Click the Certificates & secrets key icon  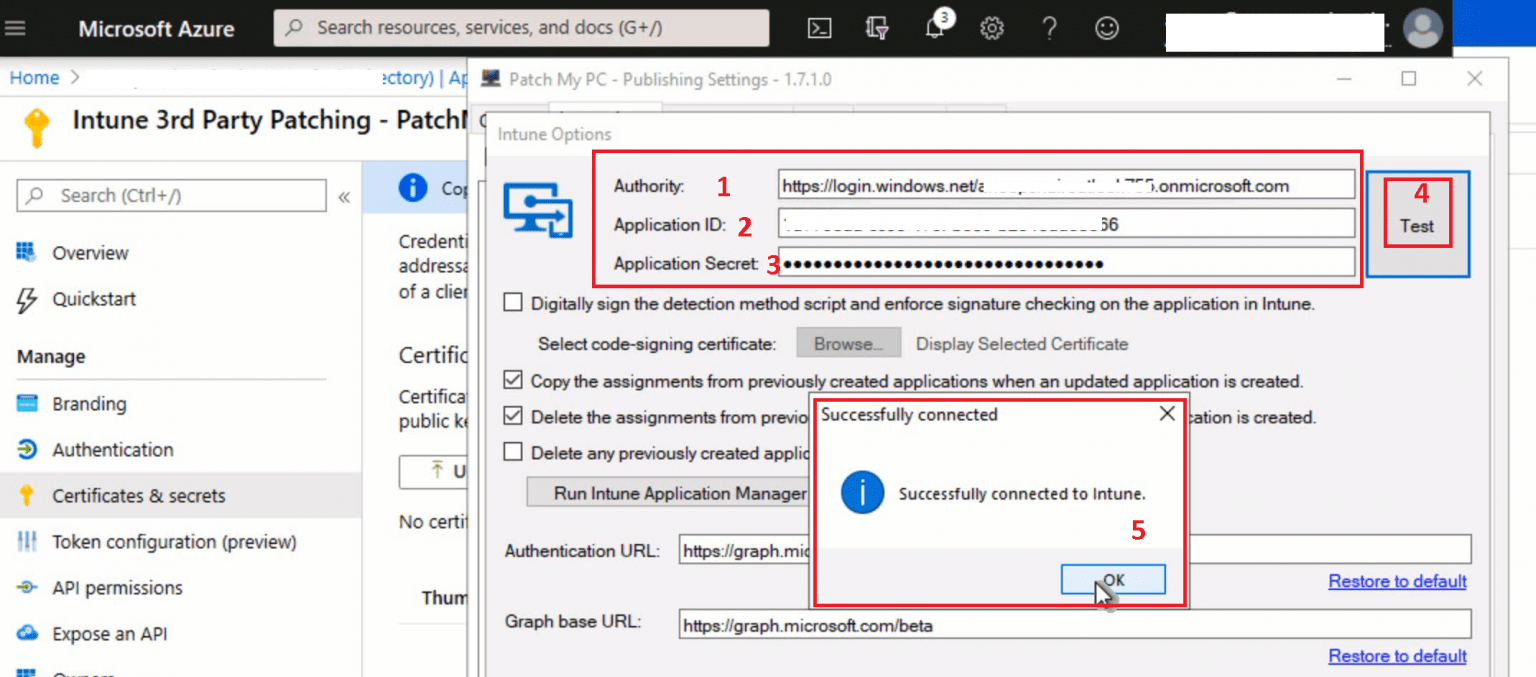click(27, 496)
